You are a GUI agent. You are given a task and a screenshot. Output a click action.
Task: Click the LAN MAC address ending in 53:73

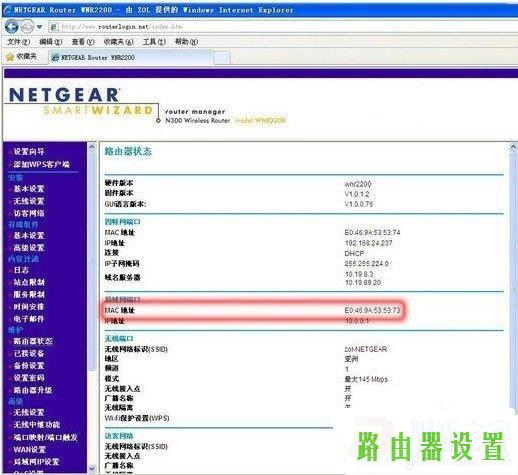pos(372,310)
